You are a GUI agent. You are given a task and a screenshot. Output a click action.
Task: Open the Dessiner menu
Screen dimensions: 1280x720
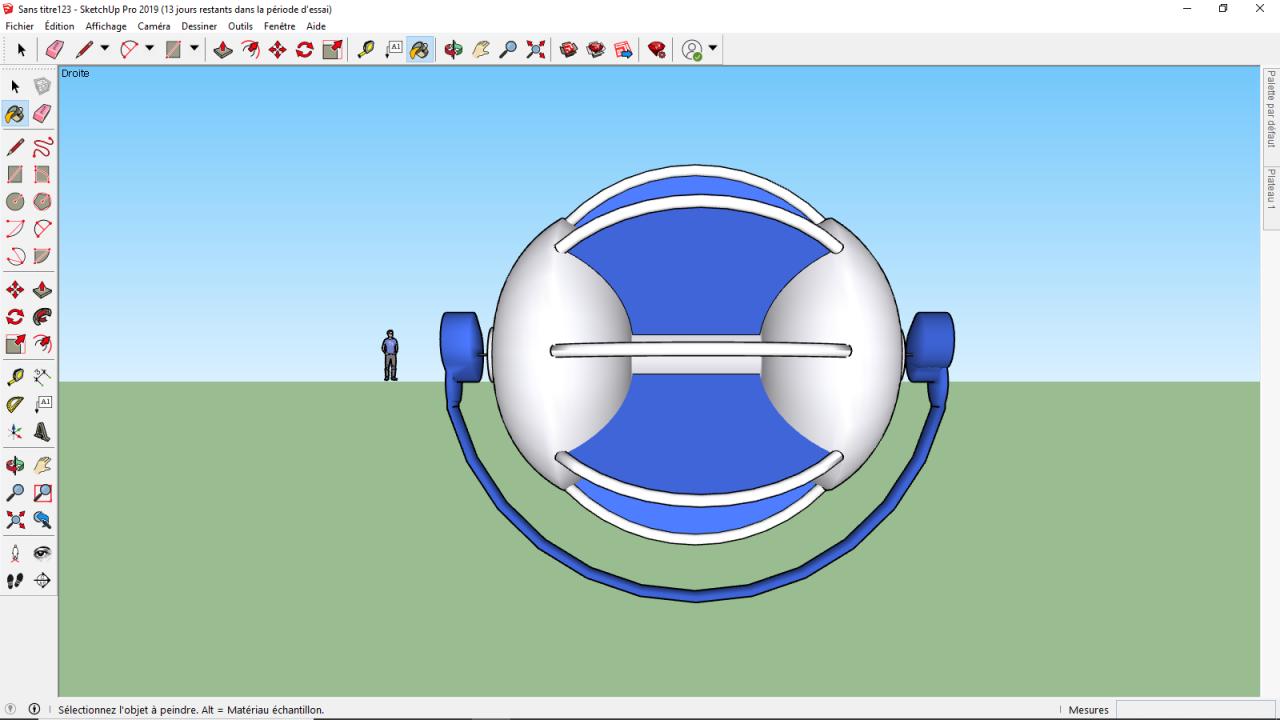click(199, 26)
